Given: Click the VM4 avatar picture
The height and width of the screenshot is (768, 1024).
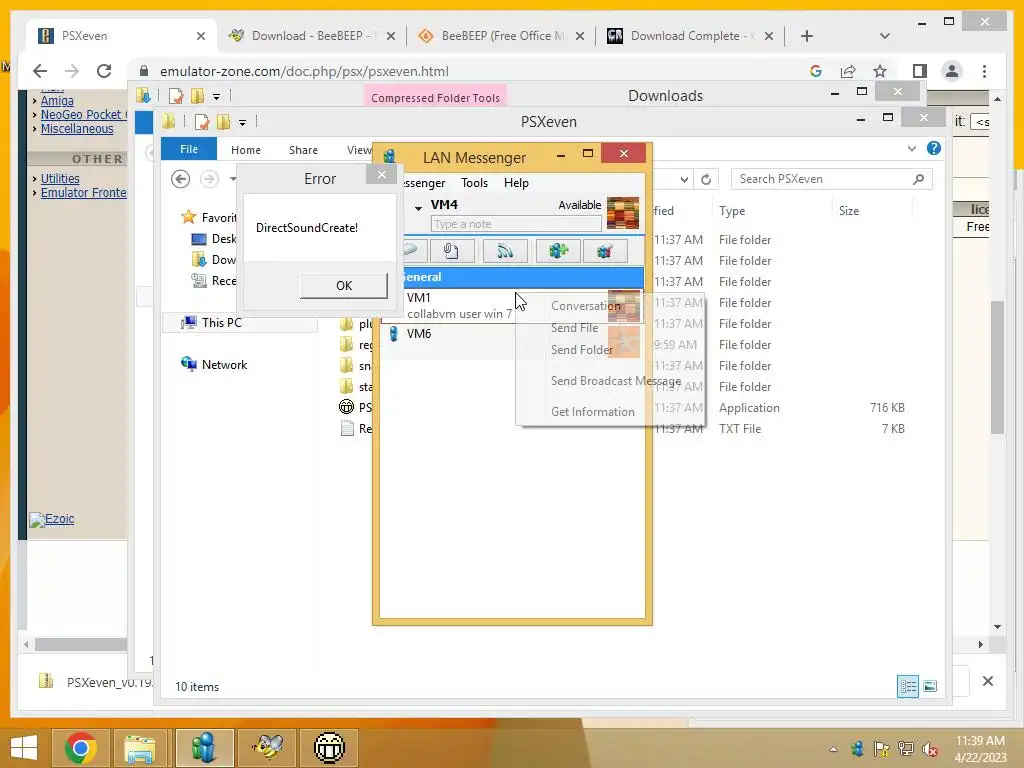Looking at the screenshot, I should click(622, 212).
